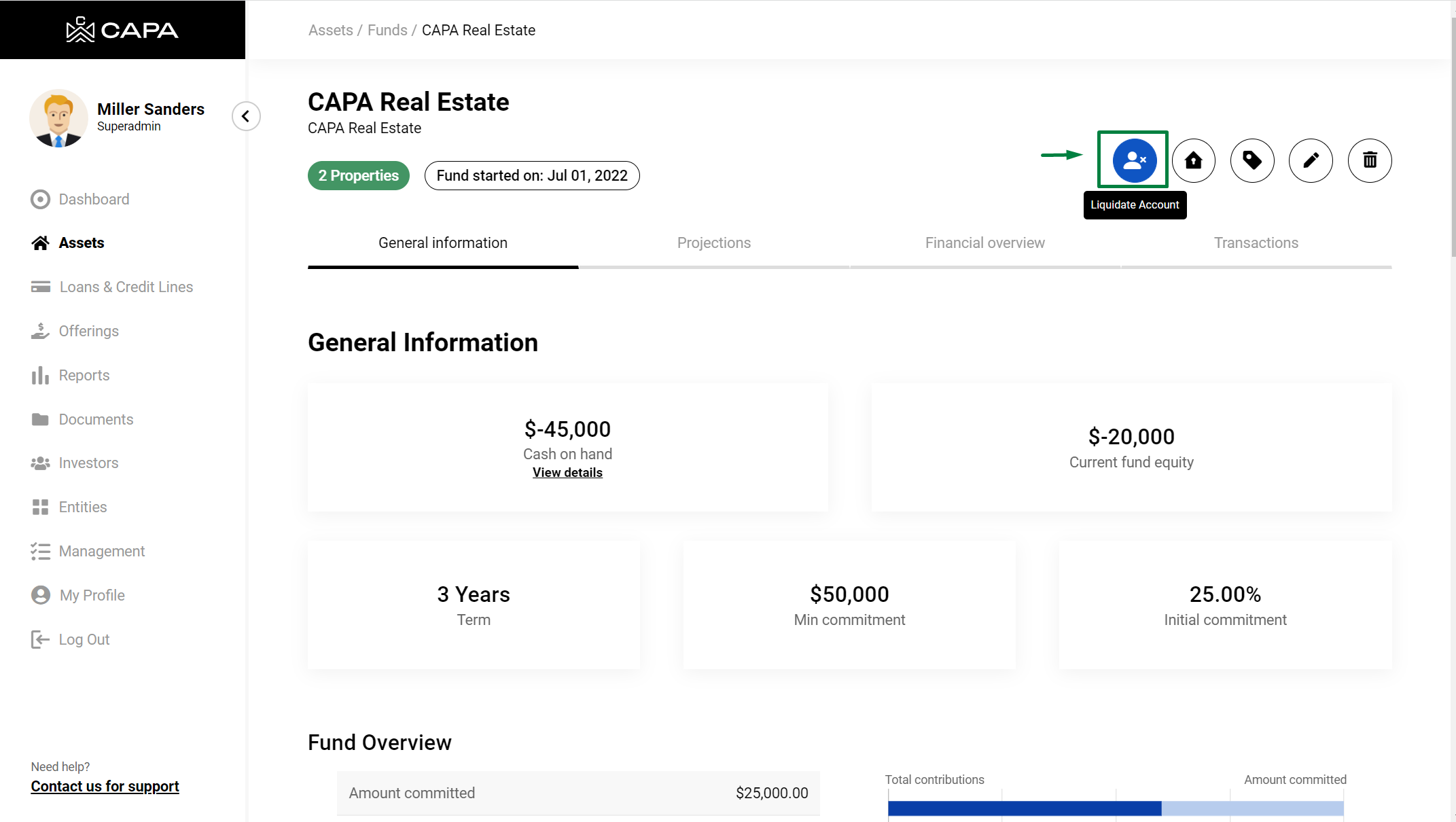
Task: Click the trash delete icon
Action: pos(1370,160)
